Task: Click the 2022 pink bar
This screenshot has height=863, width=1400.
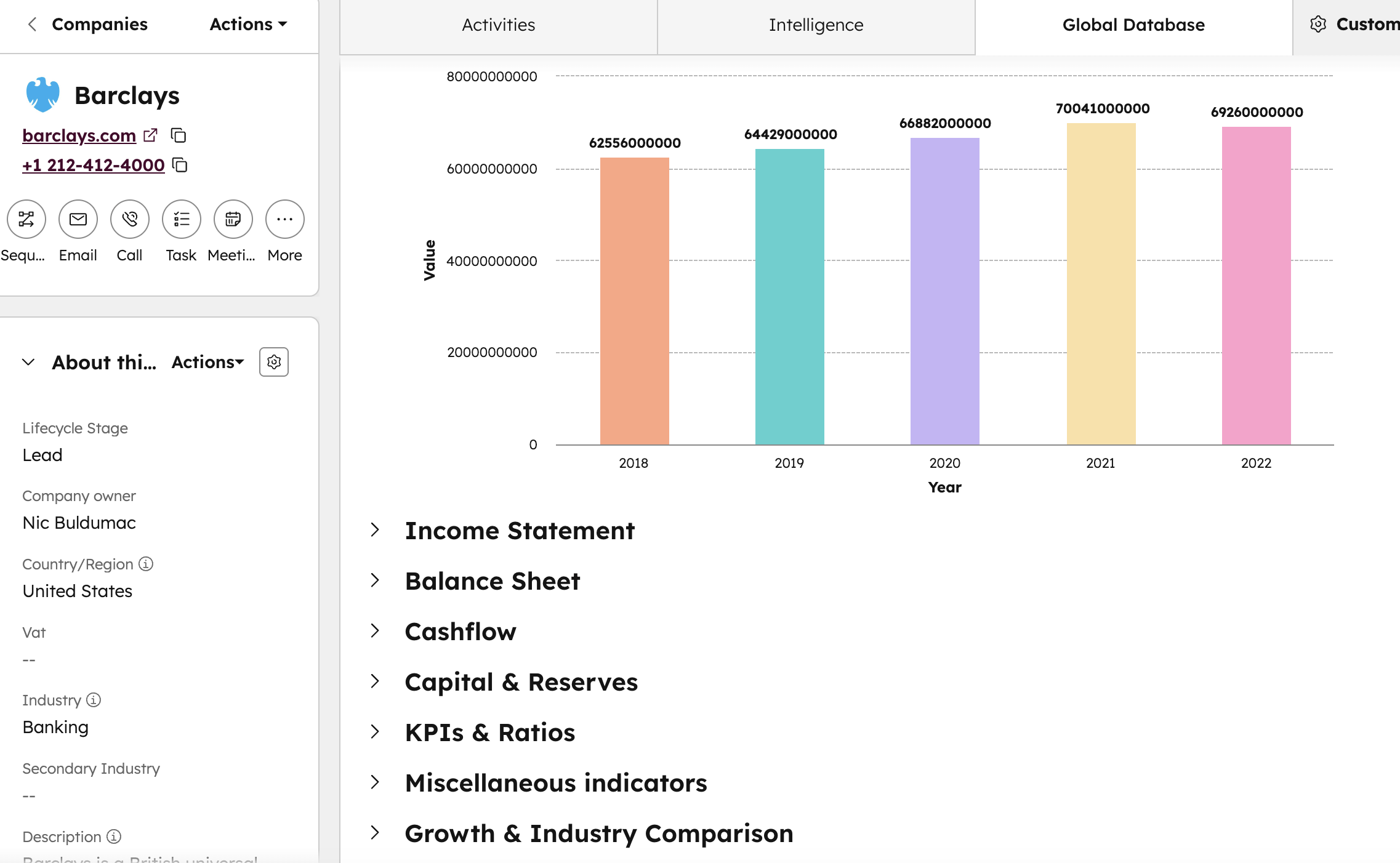Action: (1257, 286)
